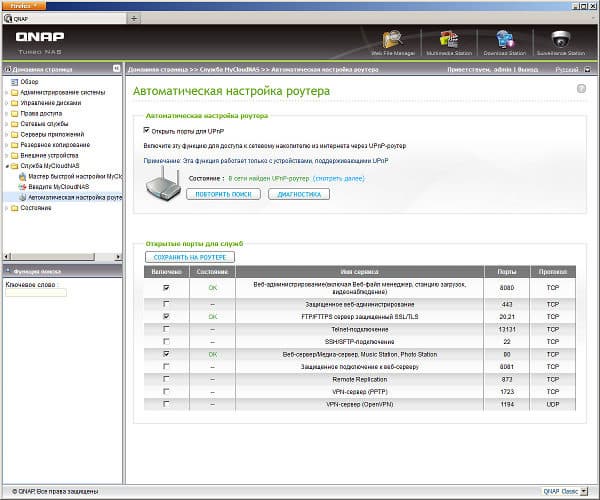Uncheck Веб-сервер/Медиа-сервер port 80 checkbox

pos(166,354)
